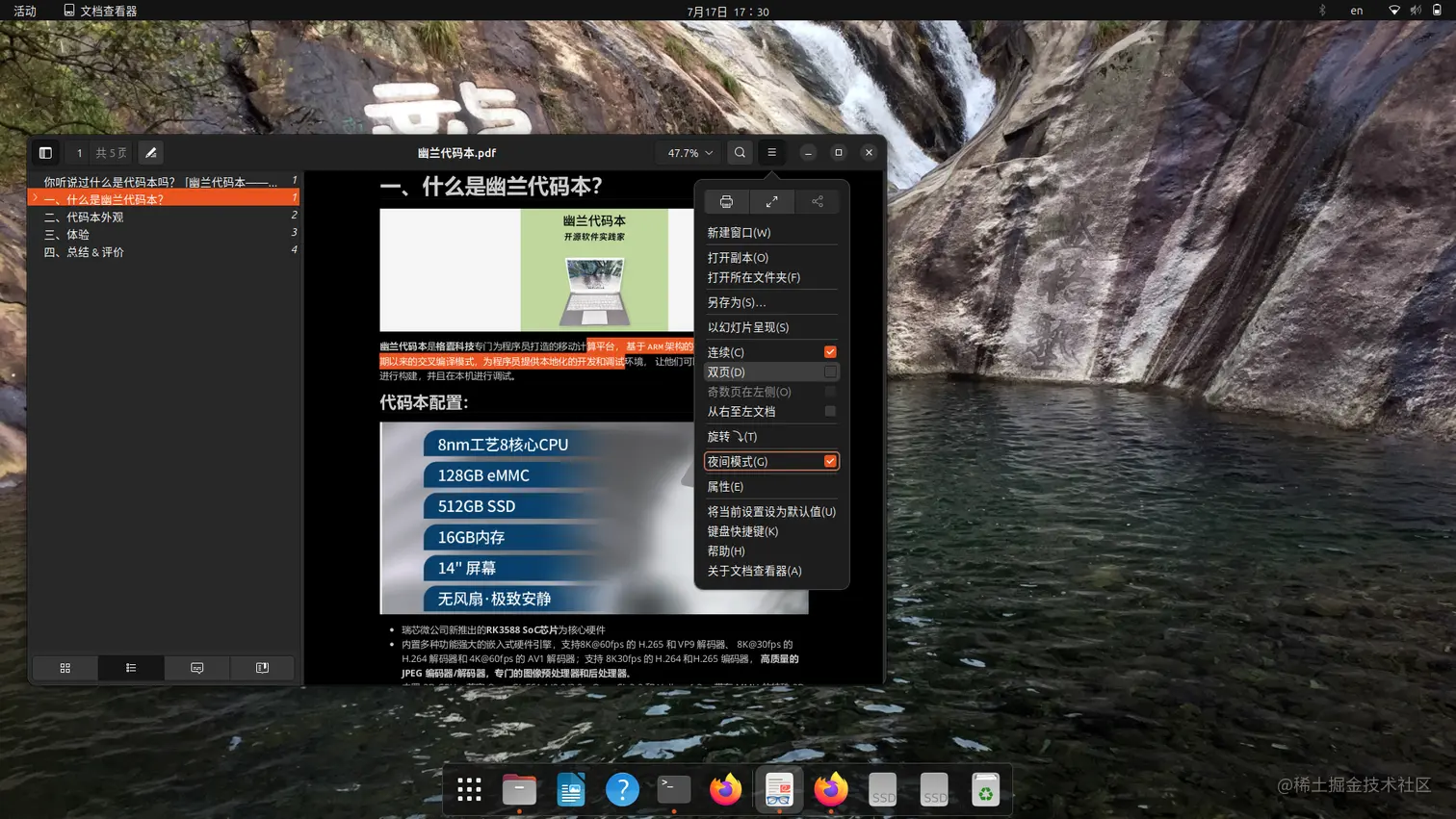Switch sidebar to bookmarks view
Image resolution: width=1456 pixels, height=819 pixels.
[262, 667]
